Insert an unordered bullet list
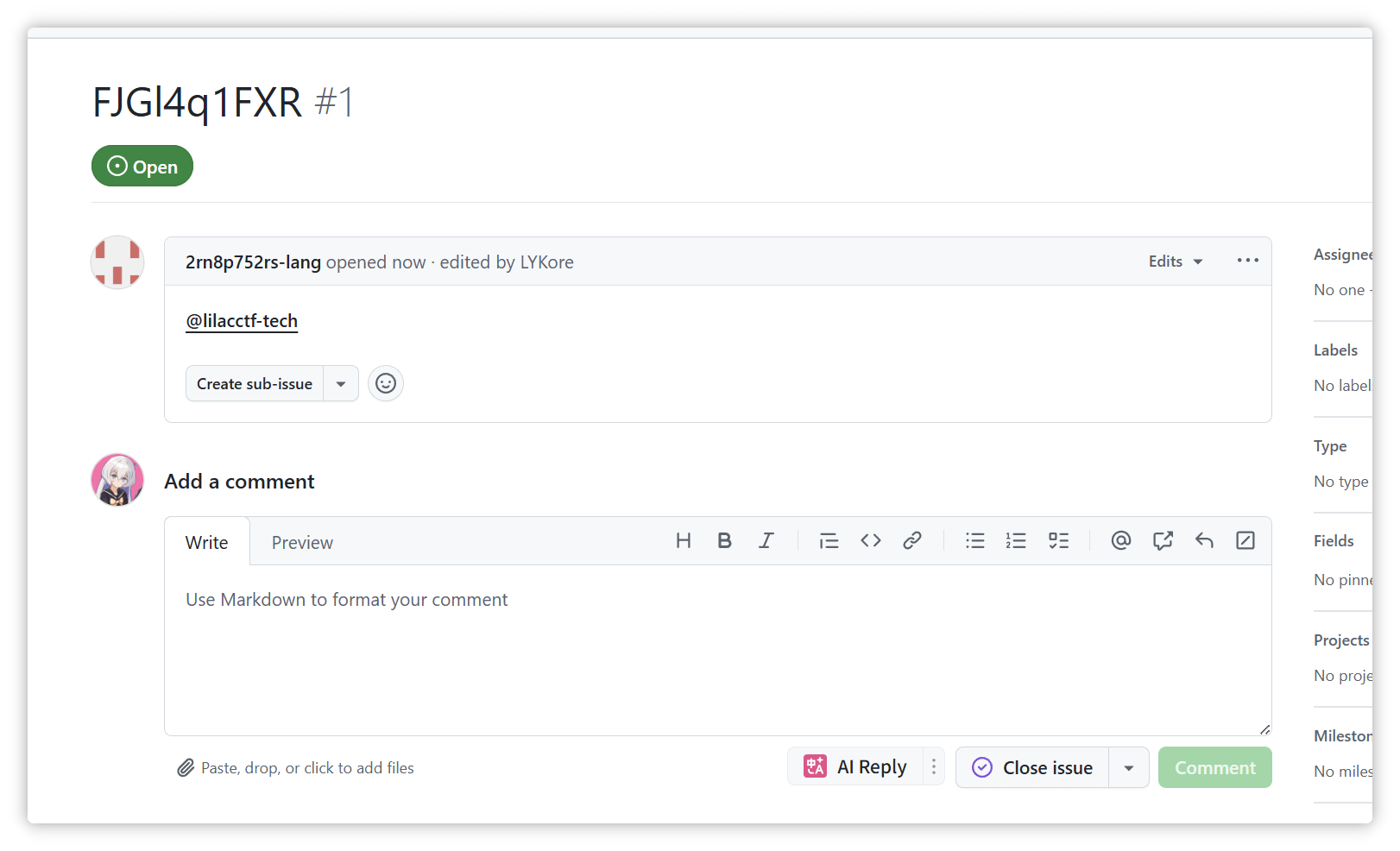This screenshot has width=1400, height=851. [x=974, y=541]
